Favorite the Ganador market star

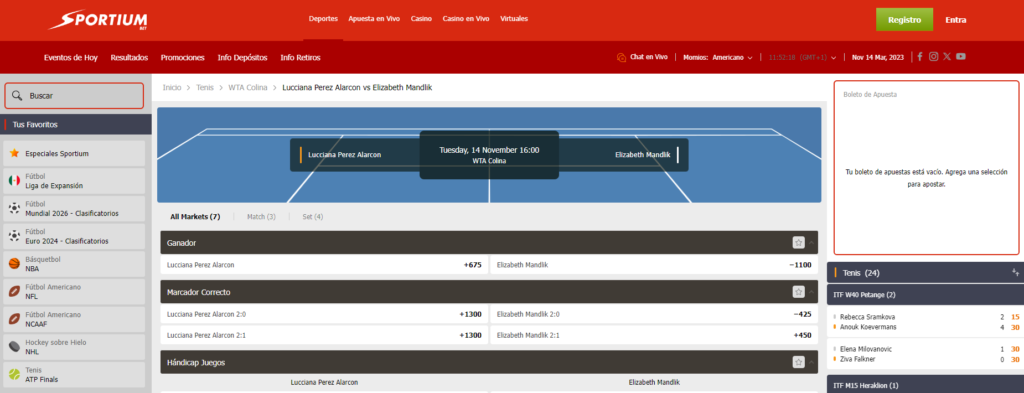pos(798,243)
